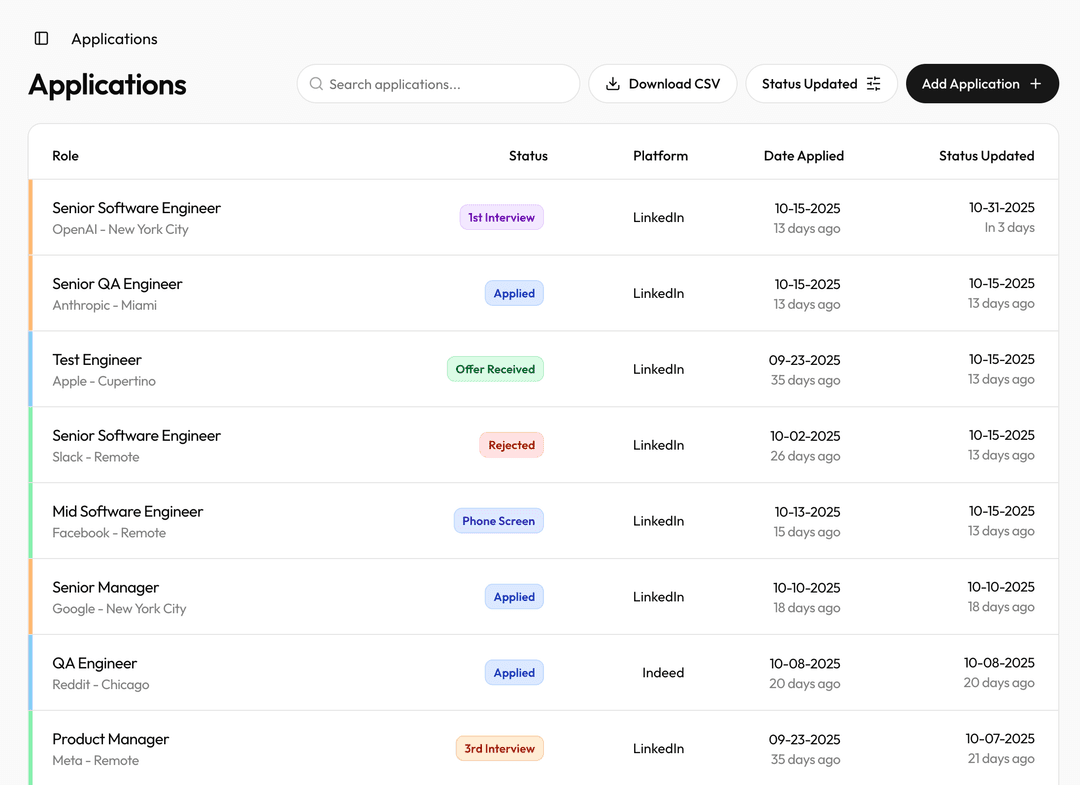Click the plus icon on Add Application
This screenshot has height=785, width=1080.
(x=1035, y=84)
